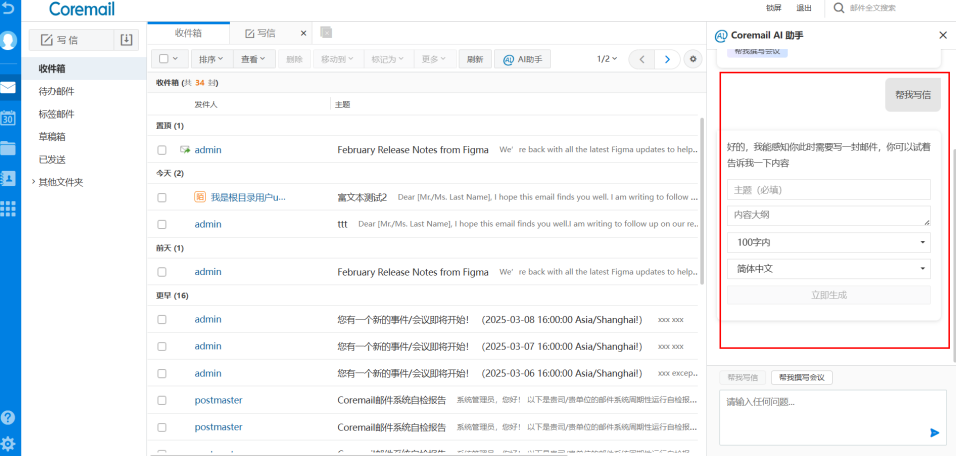This screenshot has height=456, width=956.
Task: Open the apps grid icon in sidebar
Action: tap(8, 208)
